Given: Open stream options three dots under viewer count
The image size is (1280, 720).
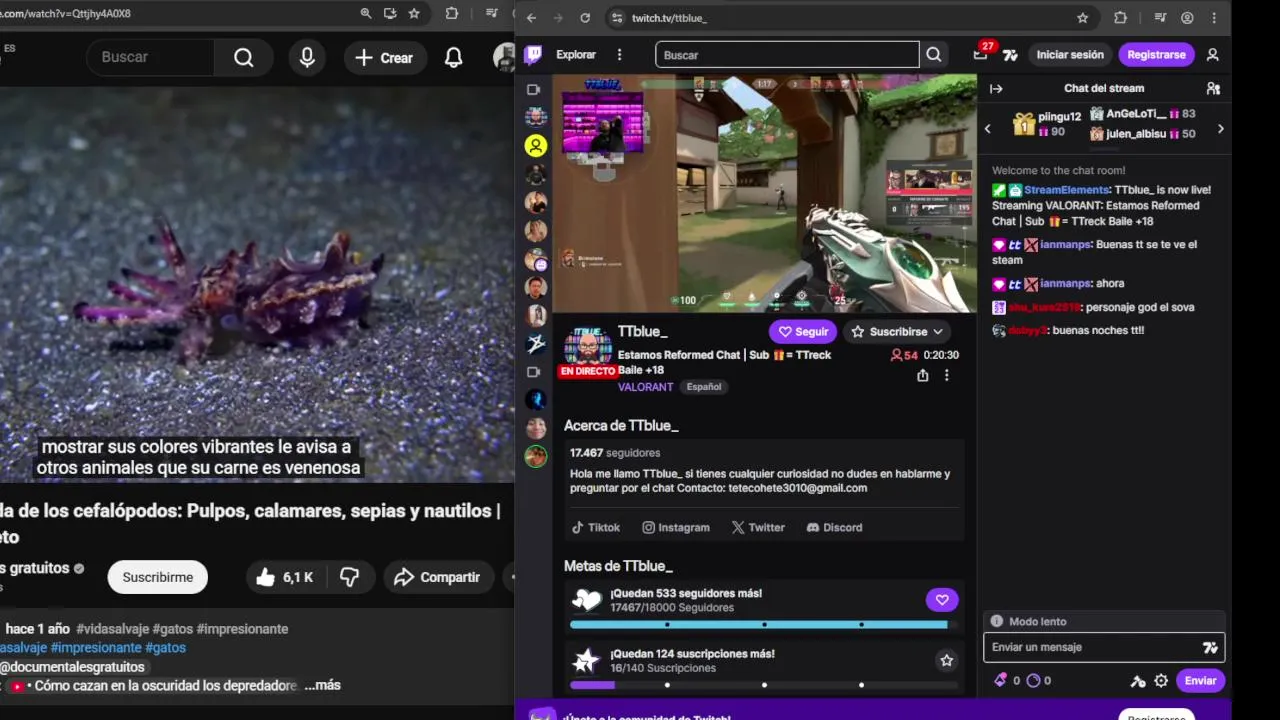Looking at the screenshot, I should click(946, 375).
